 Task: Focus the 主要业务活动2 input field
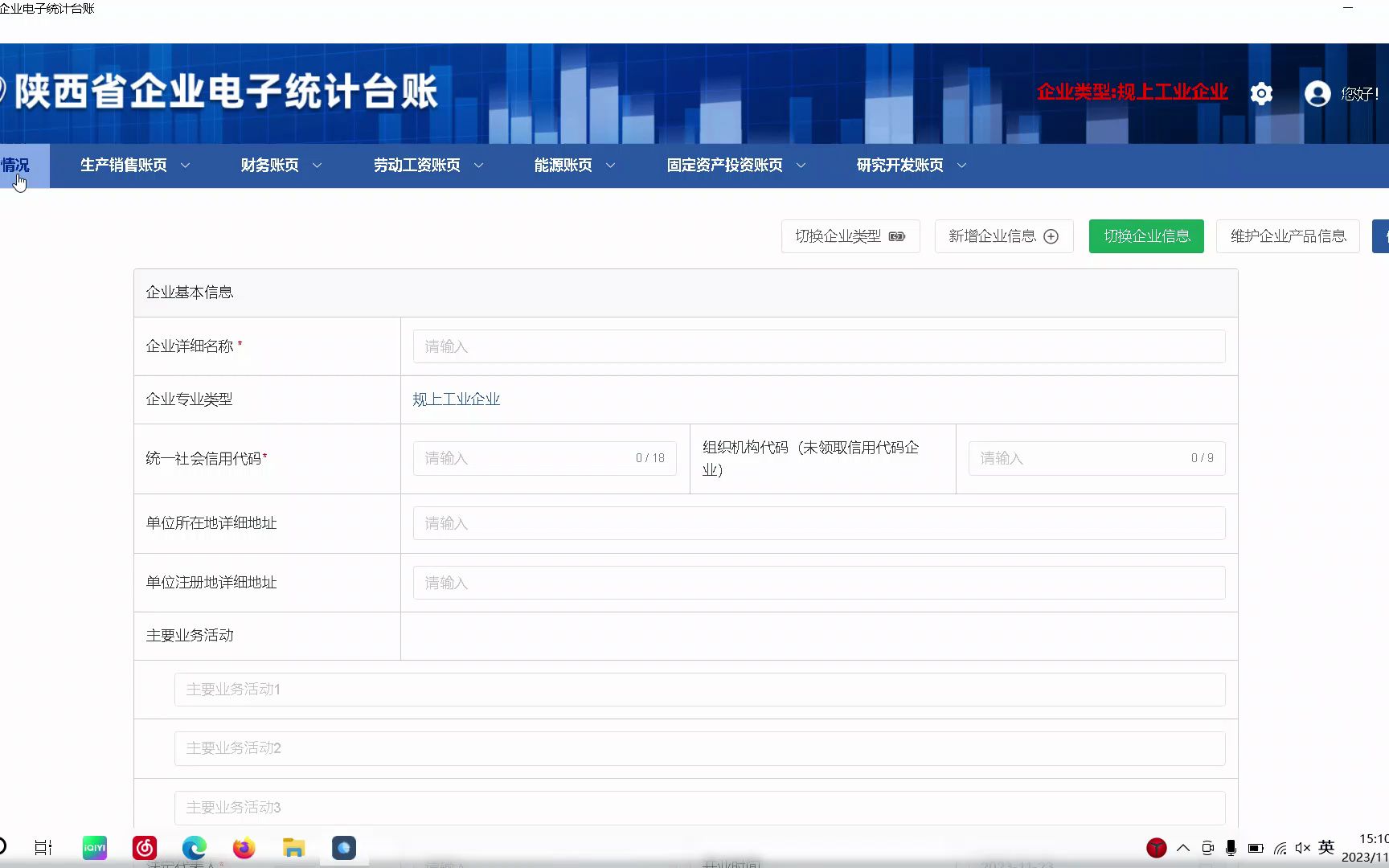[699, 748]
